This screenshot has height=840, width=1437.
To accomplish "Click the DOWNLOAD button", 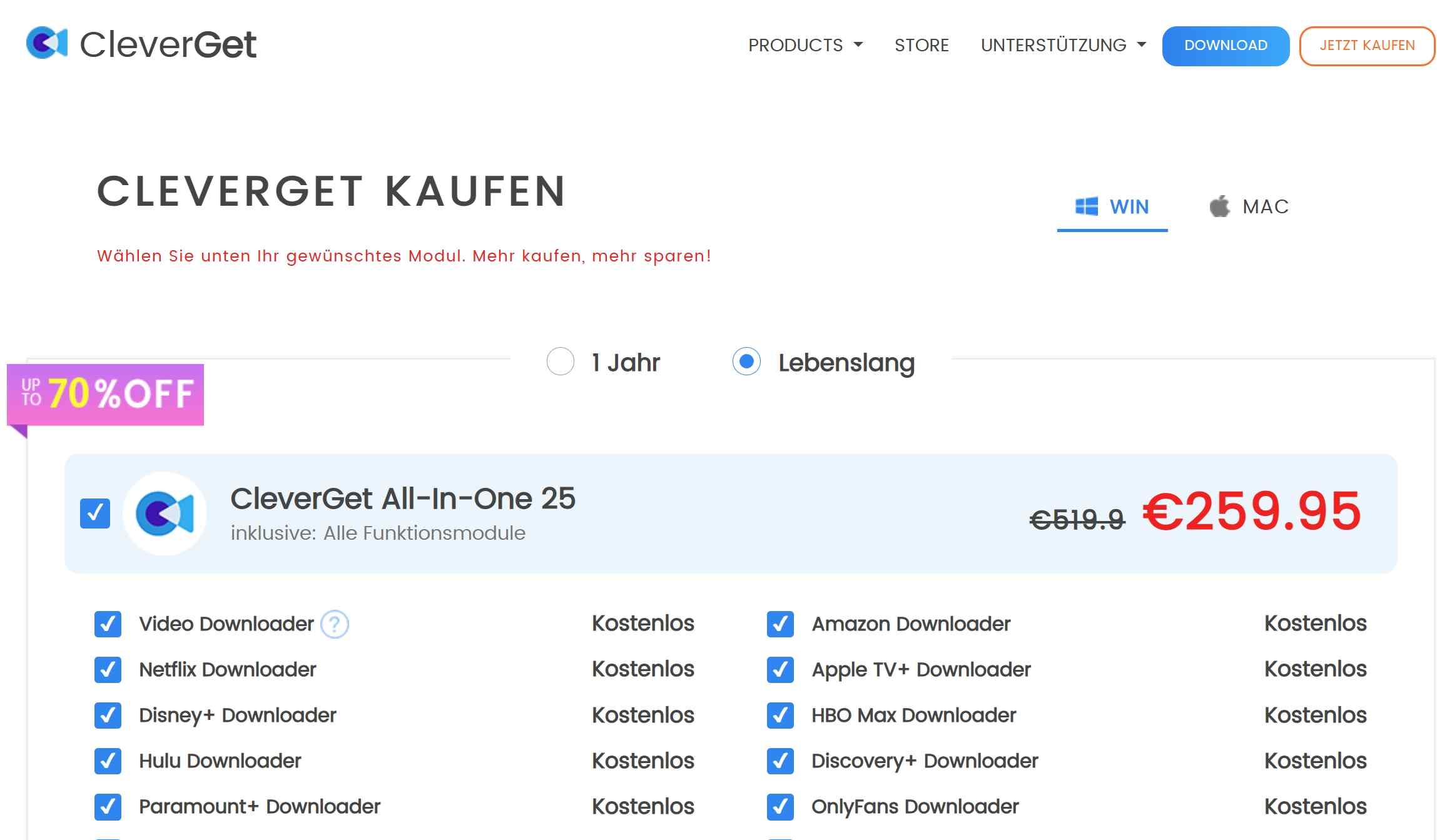I will 1225,45.
